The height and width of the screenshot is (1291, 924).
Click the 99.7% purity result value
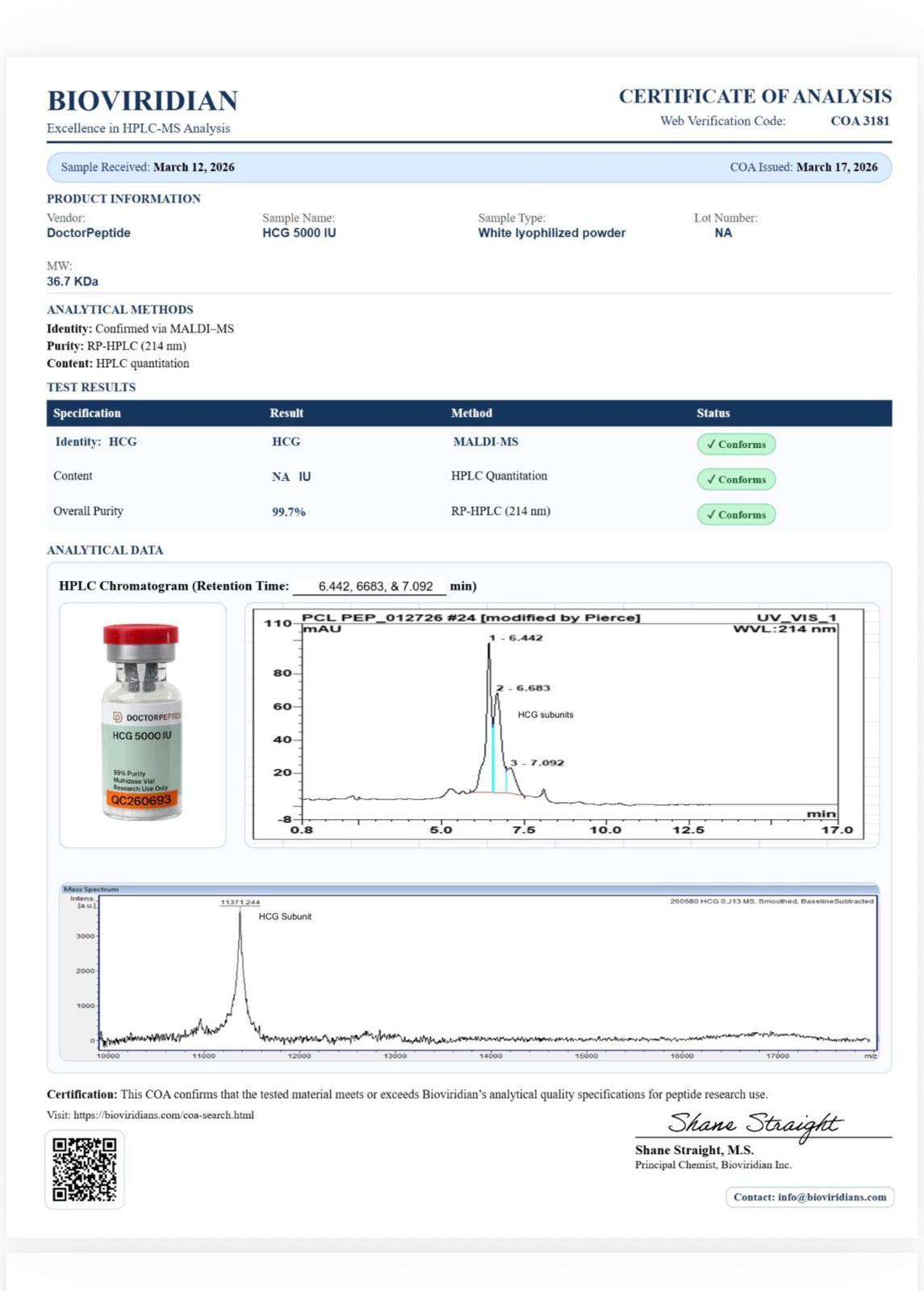[289, 512]
